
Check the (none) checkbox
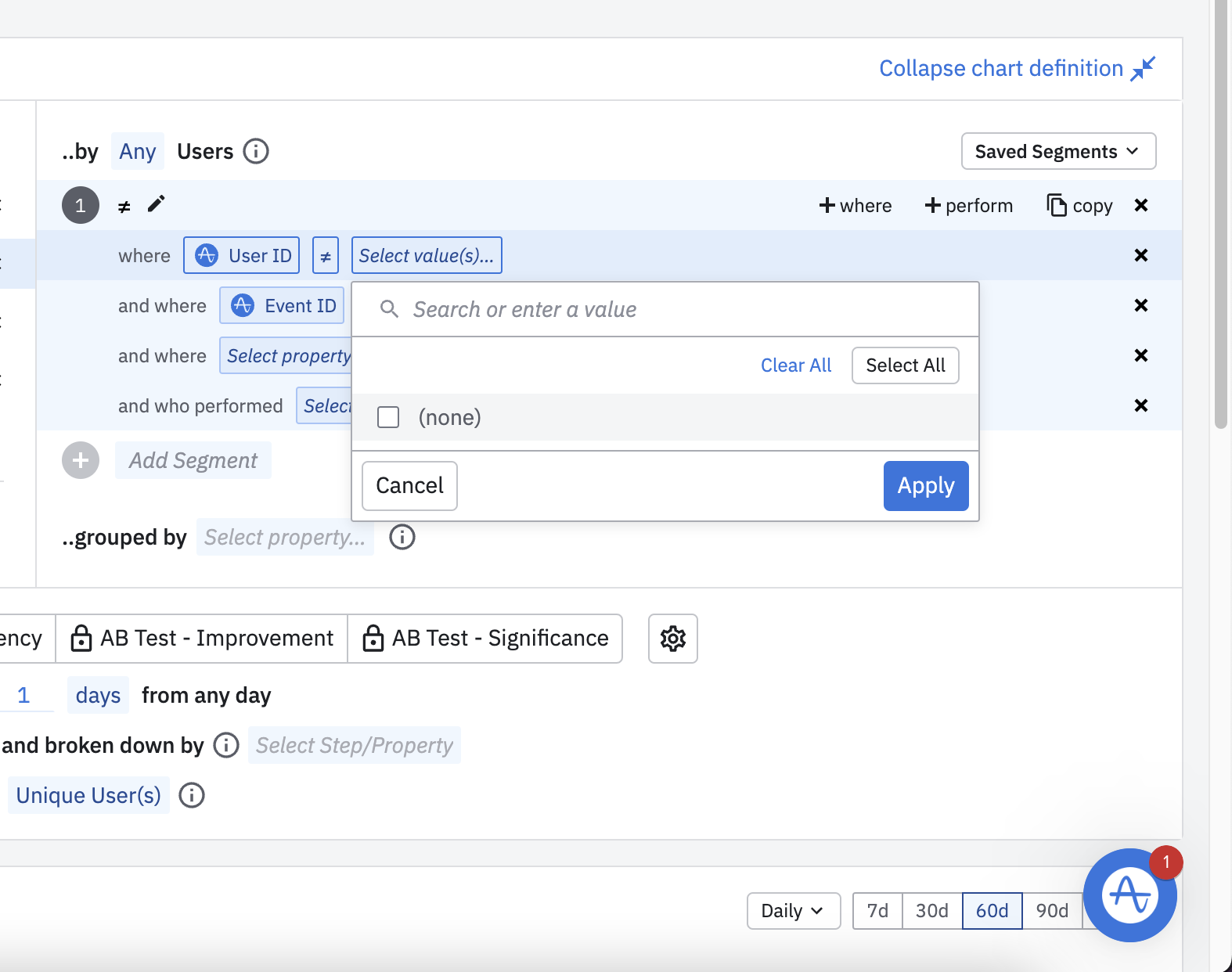click(x=388, y=417)
